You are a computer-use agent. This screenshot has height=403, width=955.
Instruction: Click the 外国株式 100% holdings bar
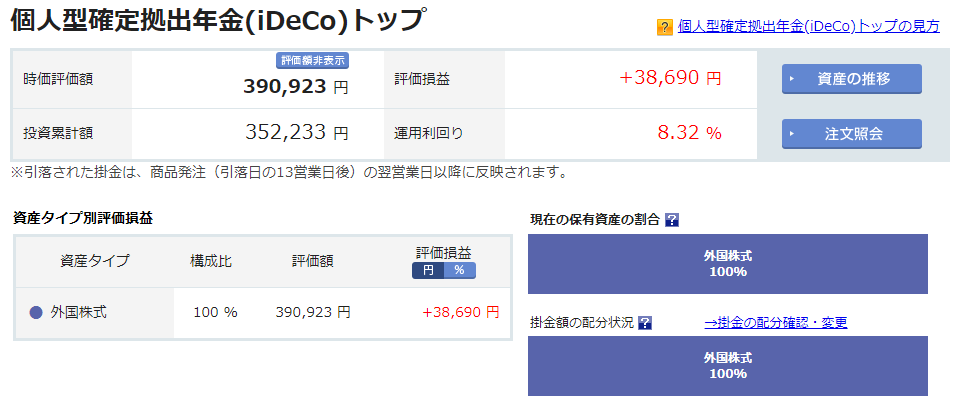728,264
